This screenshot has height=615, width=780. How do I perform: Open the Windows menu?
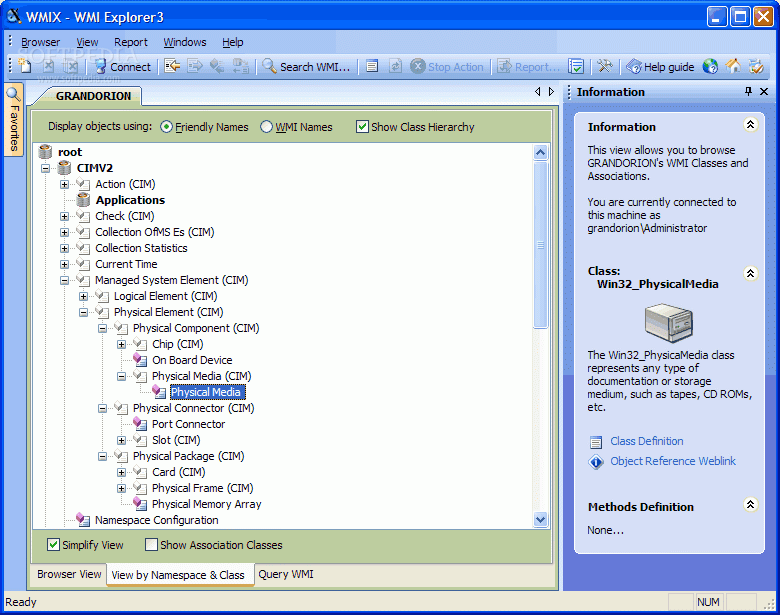185,42
